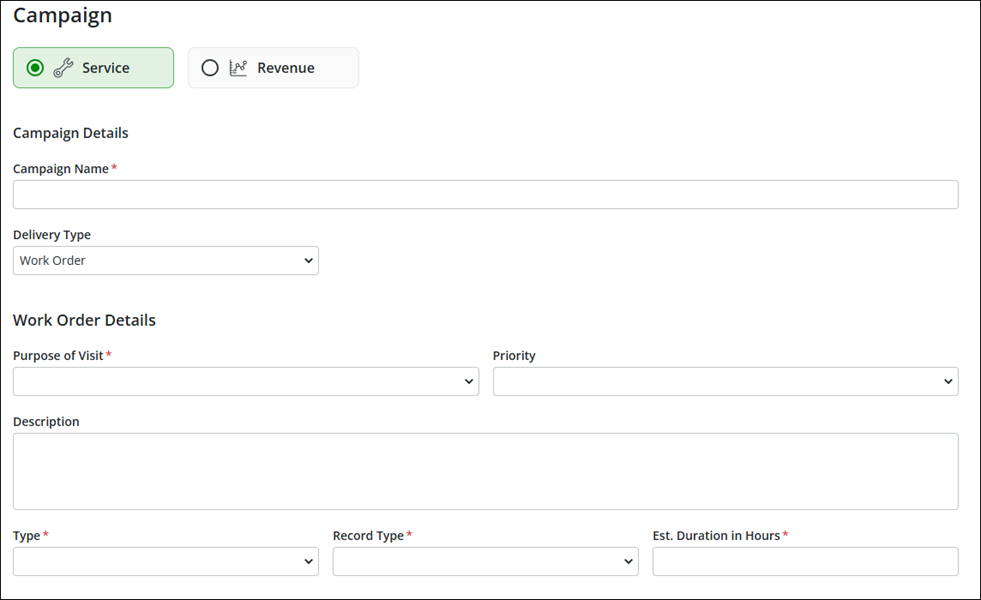The width and height of the screenshot is (981, 600).
Task: Click the Description label
Action: pos(46,422)
